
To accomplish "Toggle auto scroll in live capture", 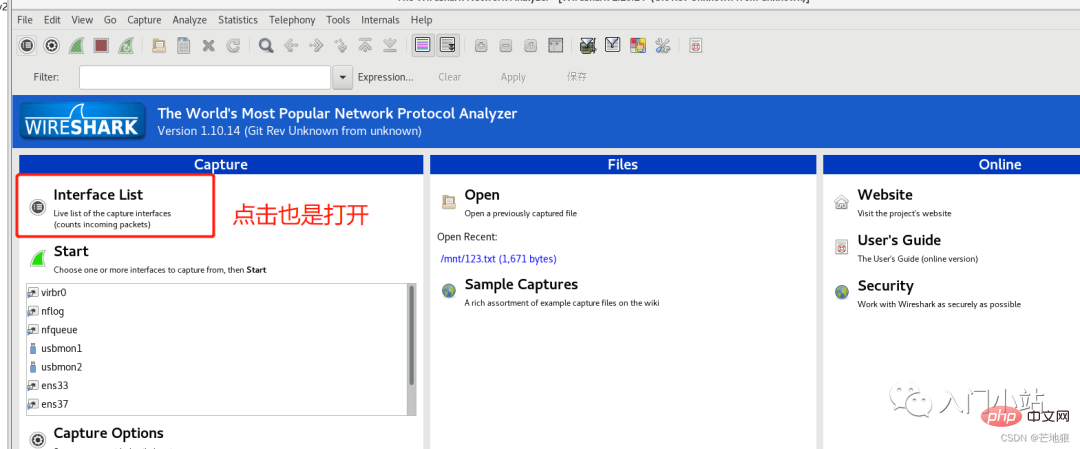I will [448, 46].
